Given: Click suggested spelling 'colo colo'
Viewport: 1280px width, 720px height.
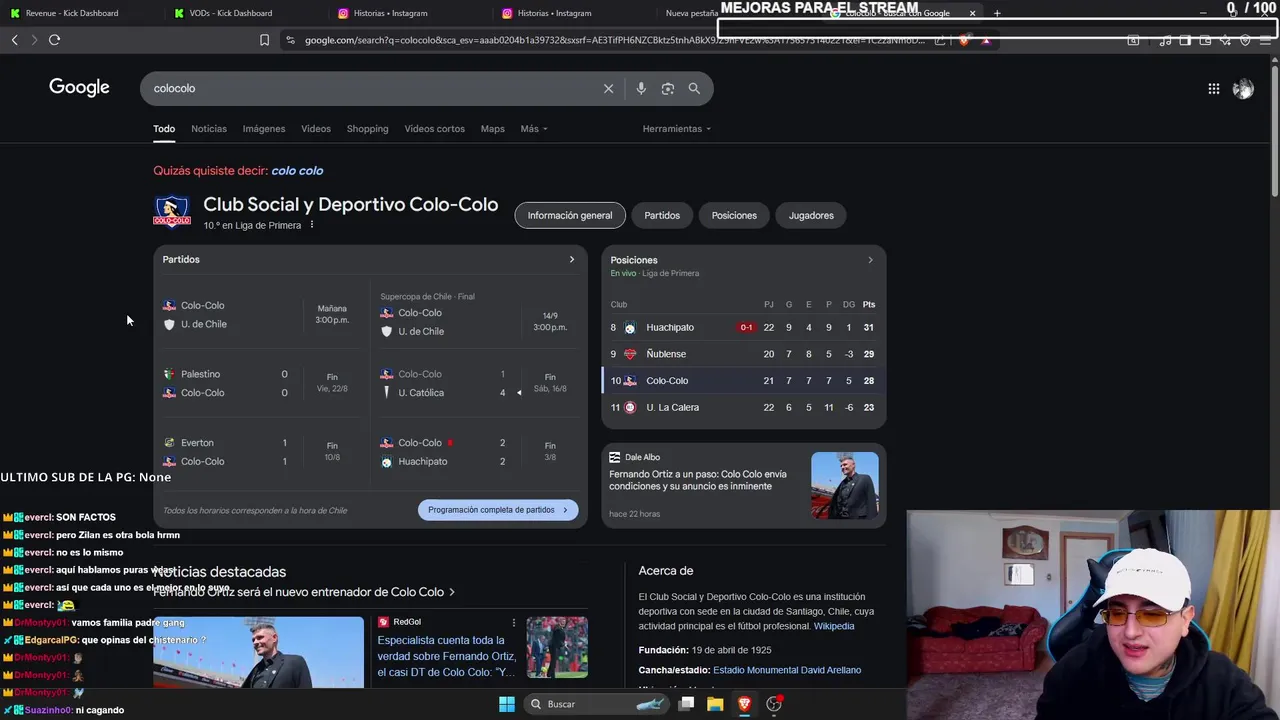Looking at the screenshot, I should coord(297,171).
